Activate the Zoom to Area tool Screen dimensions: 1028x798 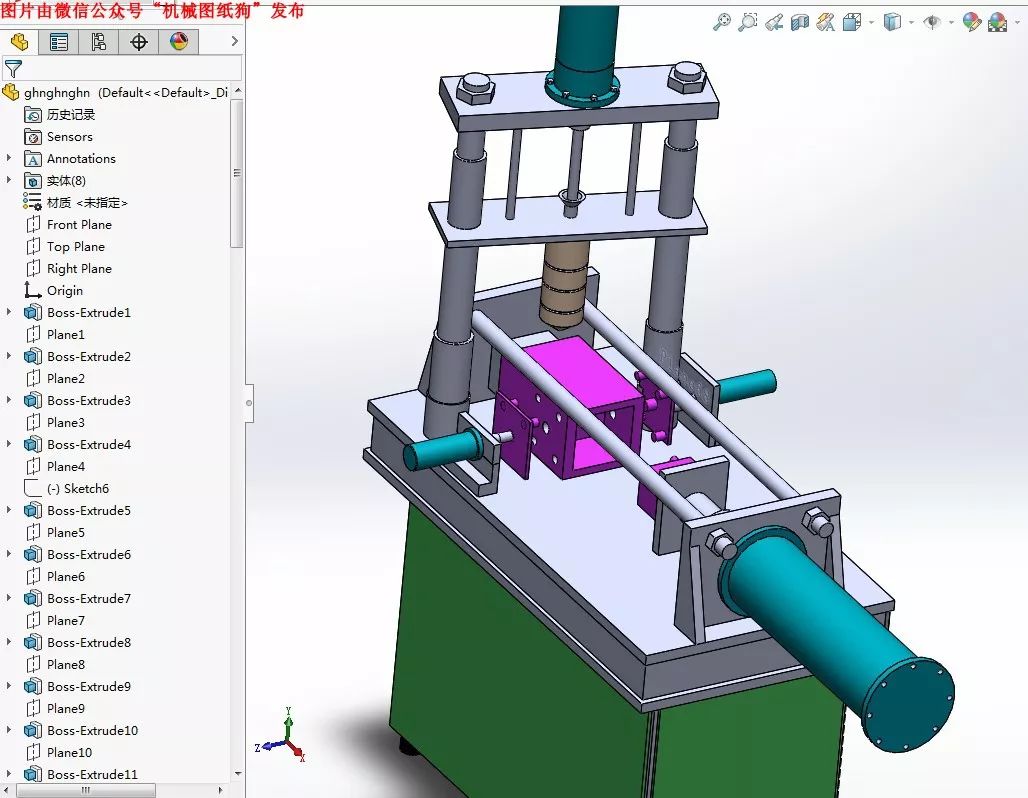[x=748, y=22]
